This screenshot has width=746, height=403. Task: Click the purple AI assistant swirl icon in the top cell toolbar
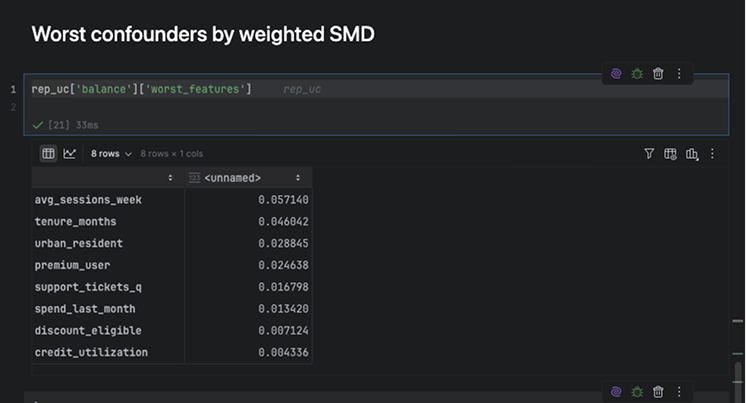tap(616, 73)
